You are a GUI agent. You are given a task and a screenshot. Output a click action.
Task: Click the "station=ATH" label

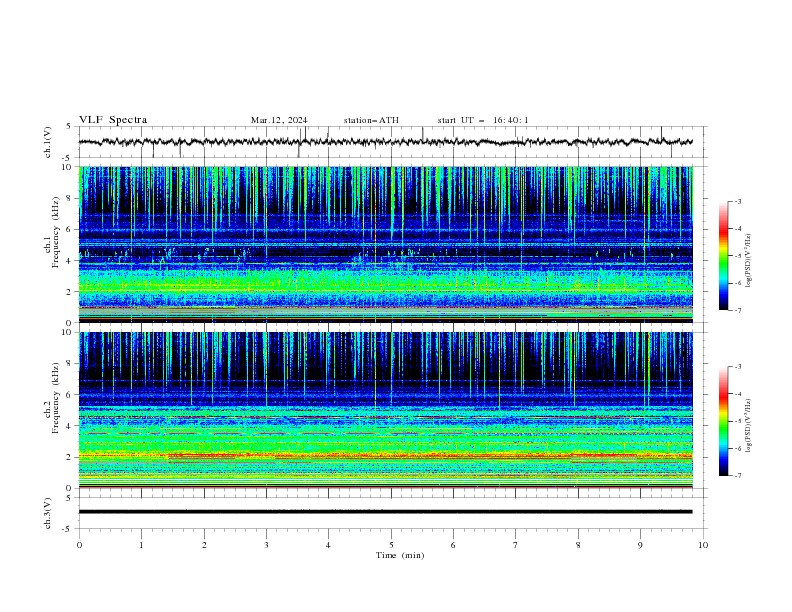(x=371, y=120)
